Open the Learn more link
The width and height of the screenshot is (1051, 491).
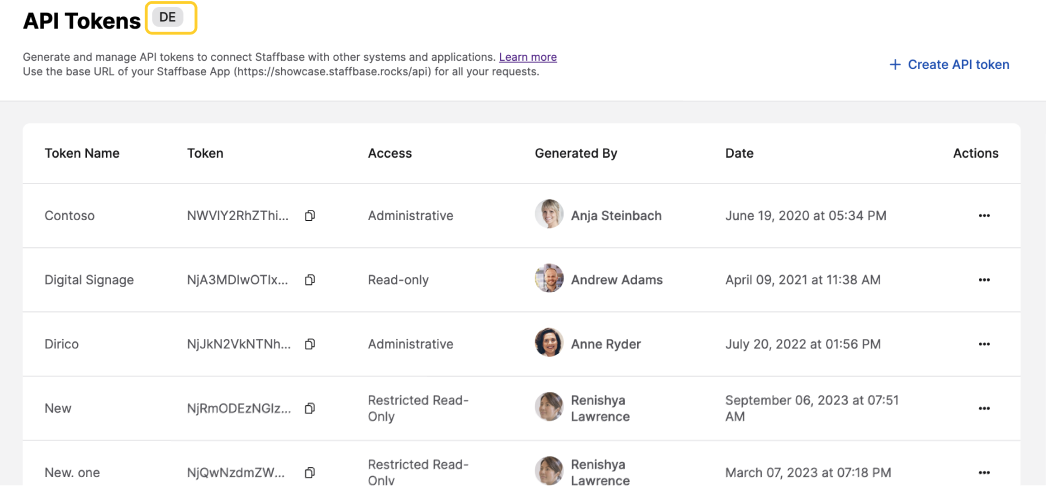click(x=528, y=58)
